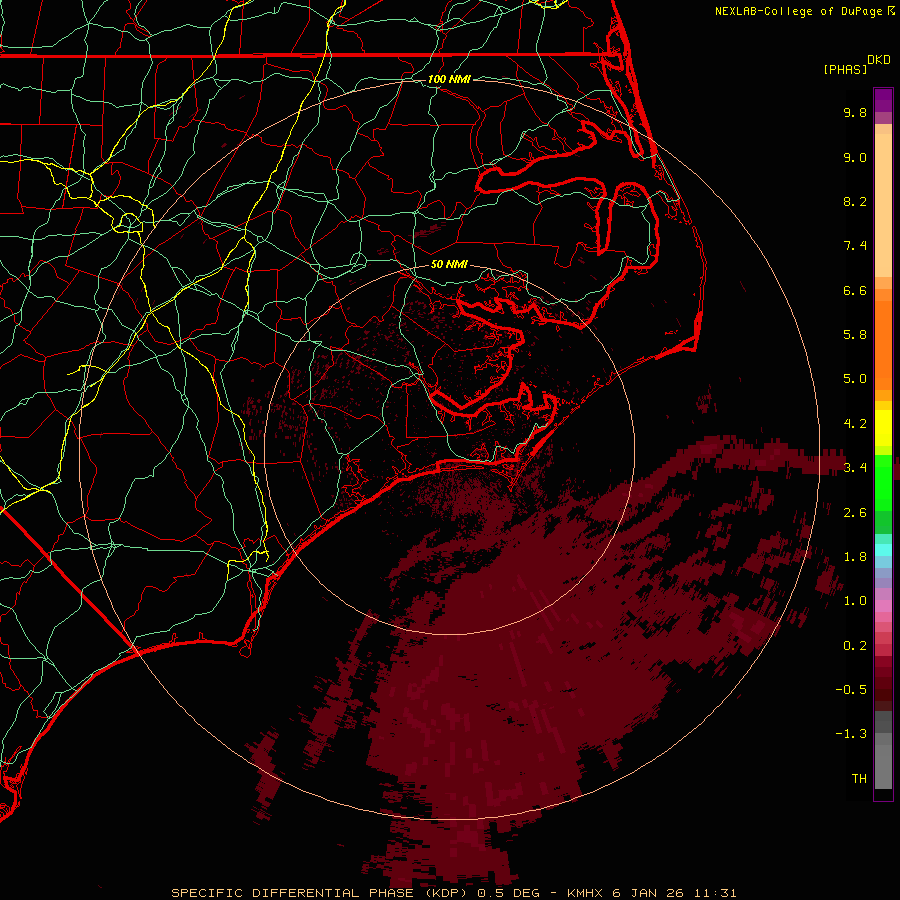Image resolution: width=900 pixels, height=900 pixels.
Task: Click the 7.4 value on color scale
Action: pyautogui.click(x=855, y=246)
